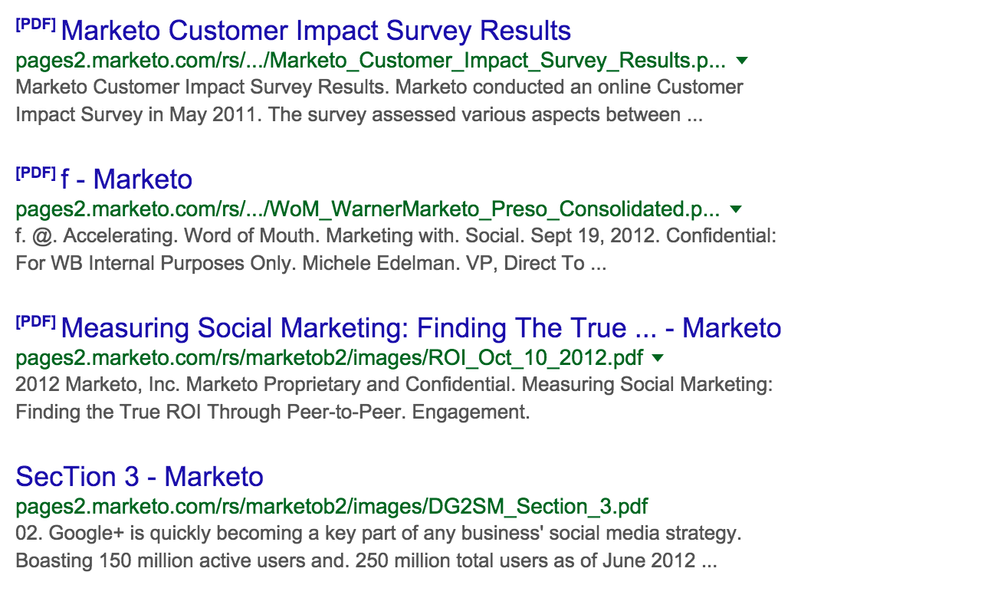Click snippet line 'Boasting 150 million active users'

[367, 561]
